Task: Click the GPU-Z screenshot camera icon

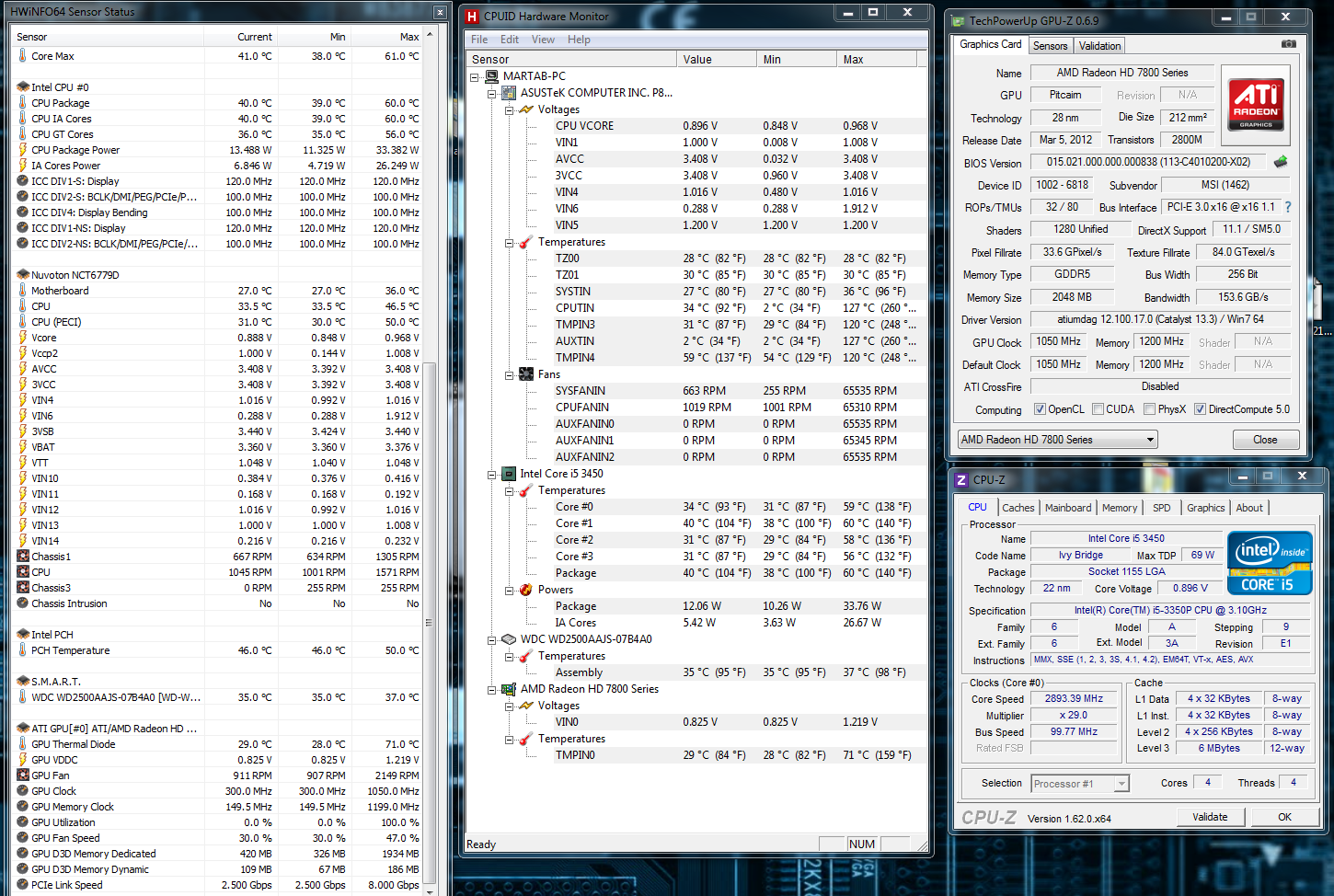Action: click(1288, 44)
